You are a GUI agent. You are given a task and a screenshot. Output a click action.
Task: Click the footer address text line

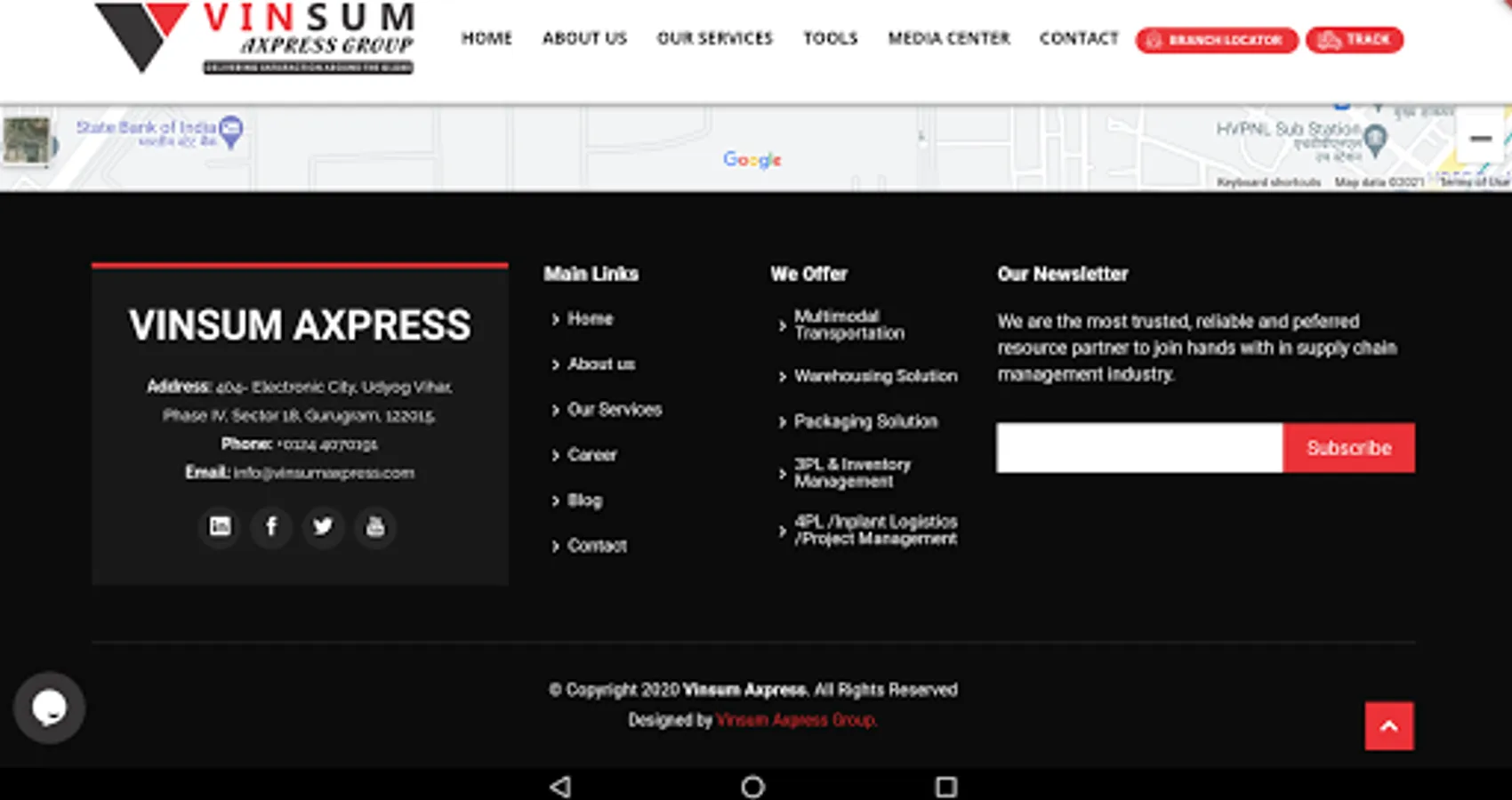coord(300,401)
